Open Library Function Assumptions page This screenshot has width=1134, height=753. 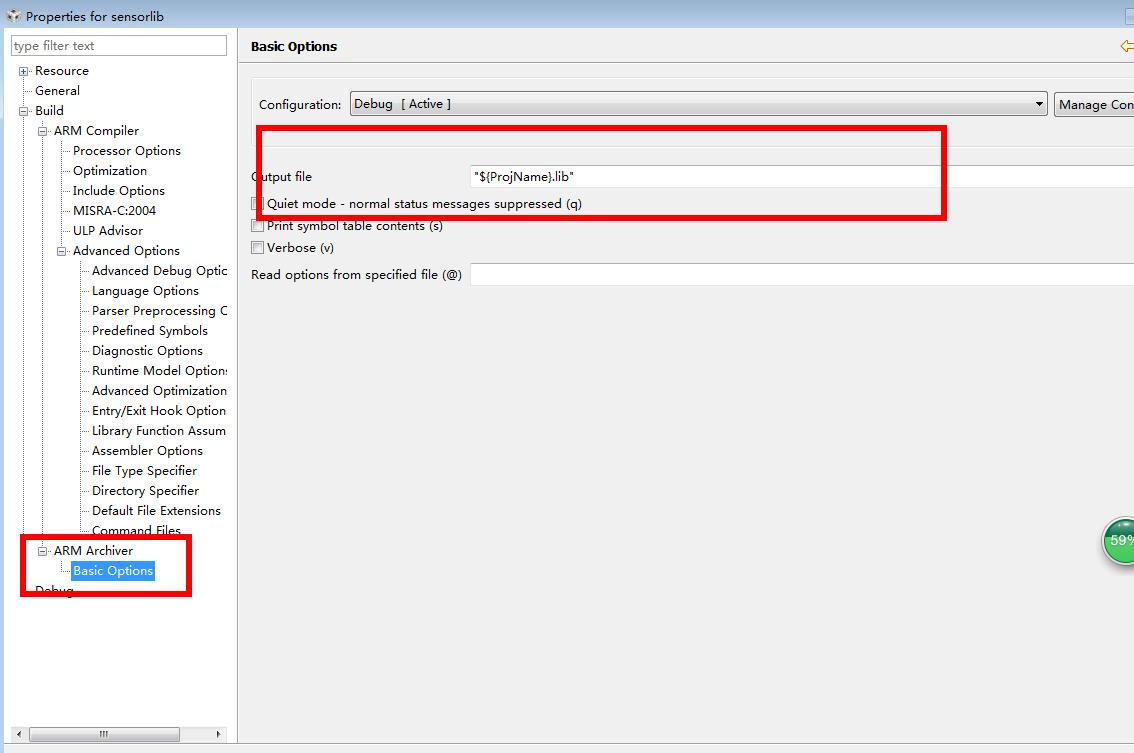click(x=159, y=431)
